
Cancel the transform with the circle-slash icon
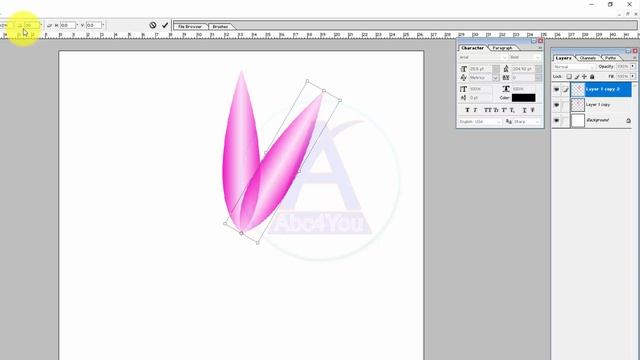[152, 25]
